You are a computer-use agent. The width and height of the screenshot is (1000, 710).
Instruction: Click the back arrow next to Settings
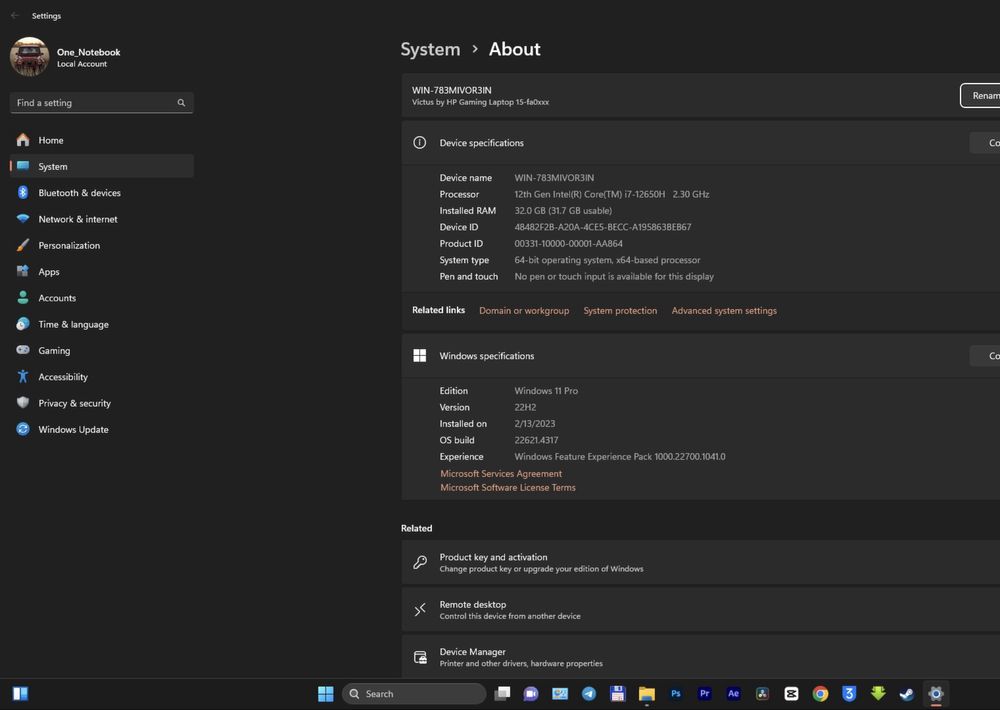(x=15, y=15)
